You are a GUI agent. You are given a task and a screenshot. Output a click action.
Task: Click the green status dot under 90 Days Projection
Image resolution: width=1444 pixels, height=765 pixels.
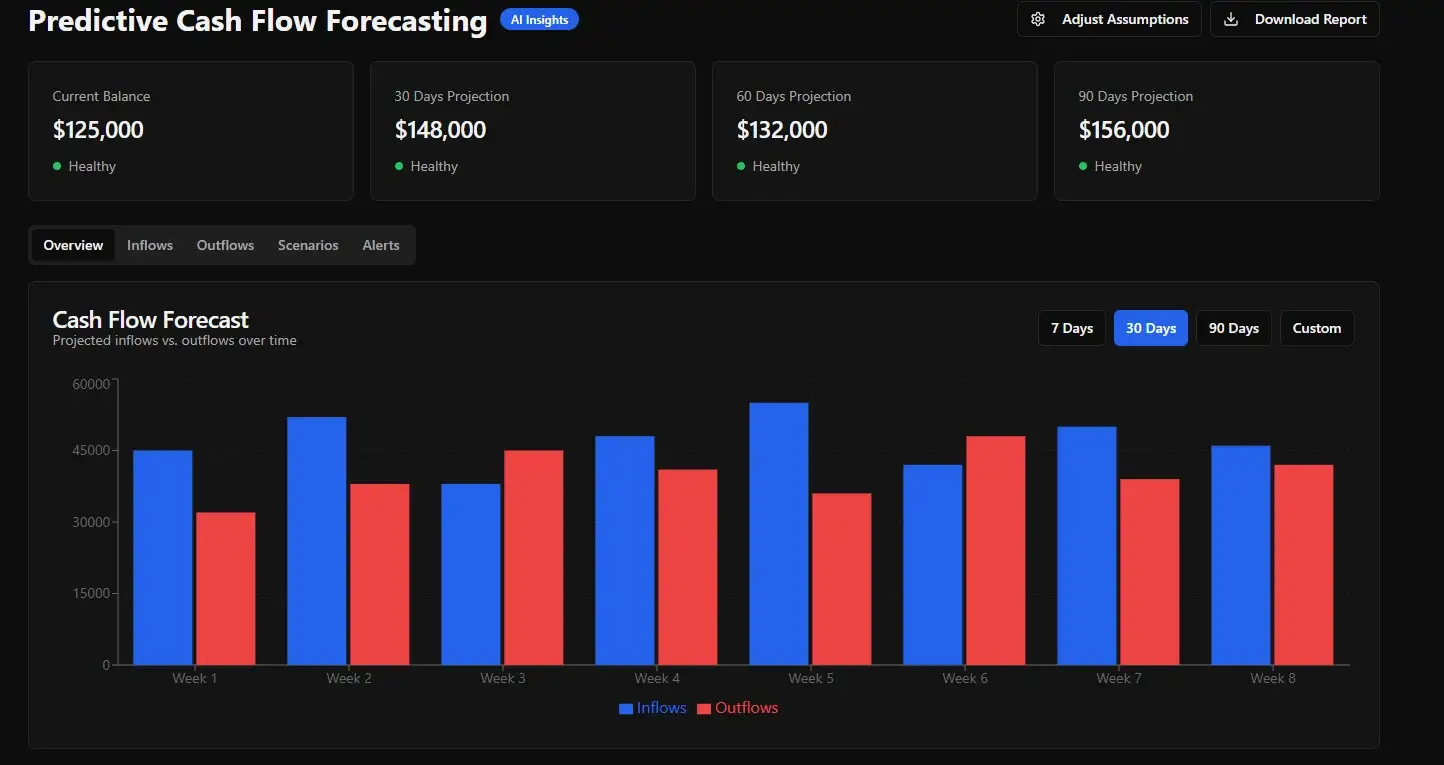pos(1083,166)
